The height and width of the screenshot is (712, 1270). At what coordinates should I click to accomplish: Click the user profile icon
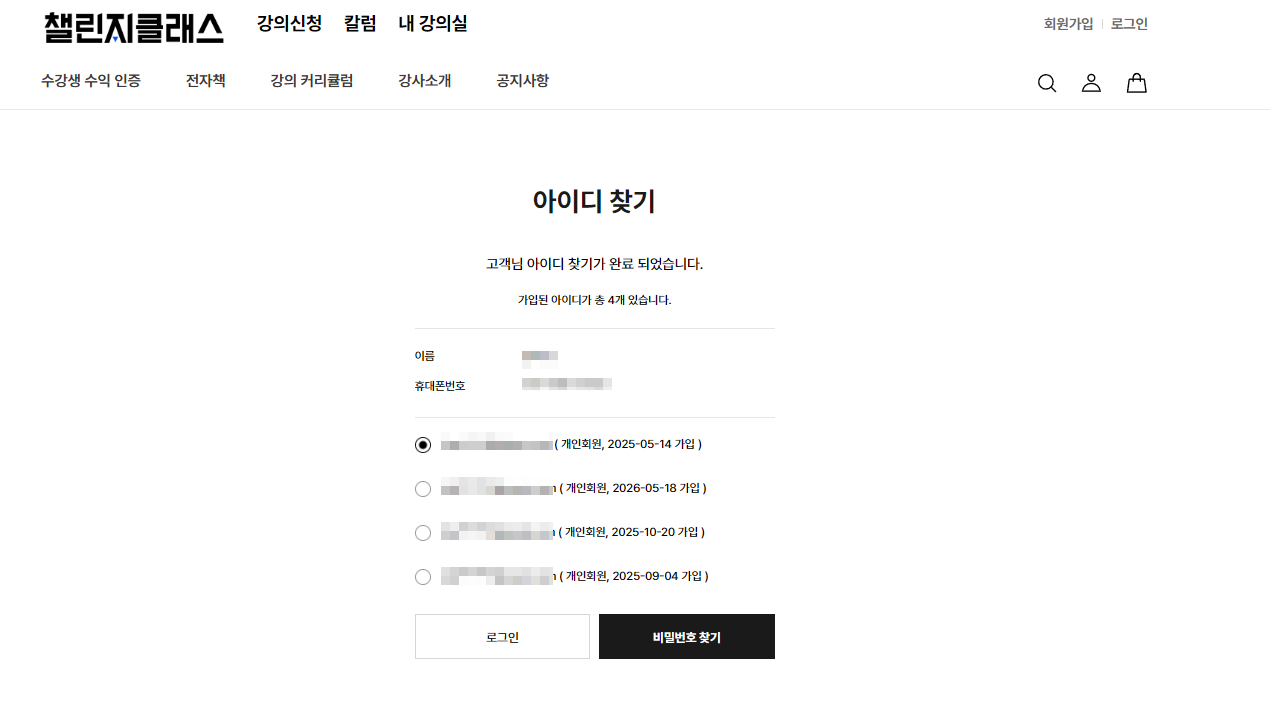click(1091, 83)
